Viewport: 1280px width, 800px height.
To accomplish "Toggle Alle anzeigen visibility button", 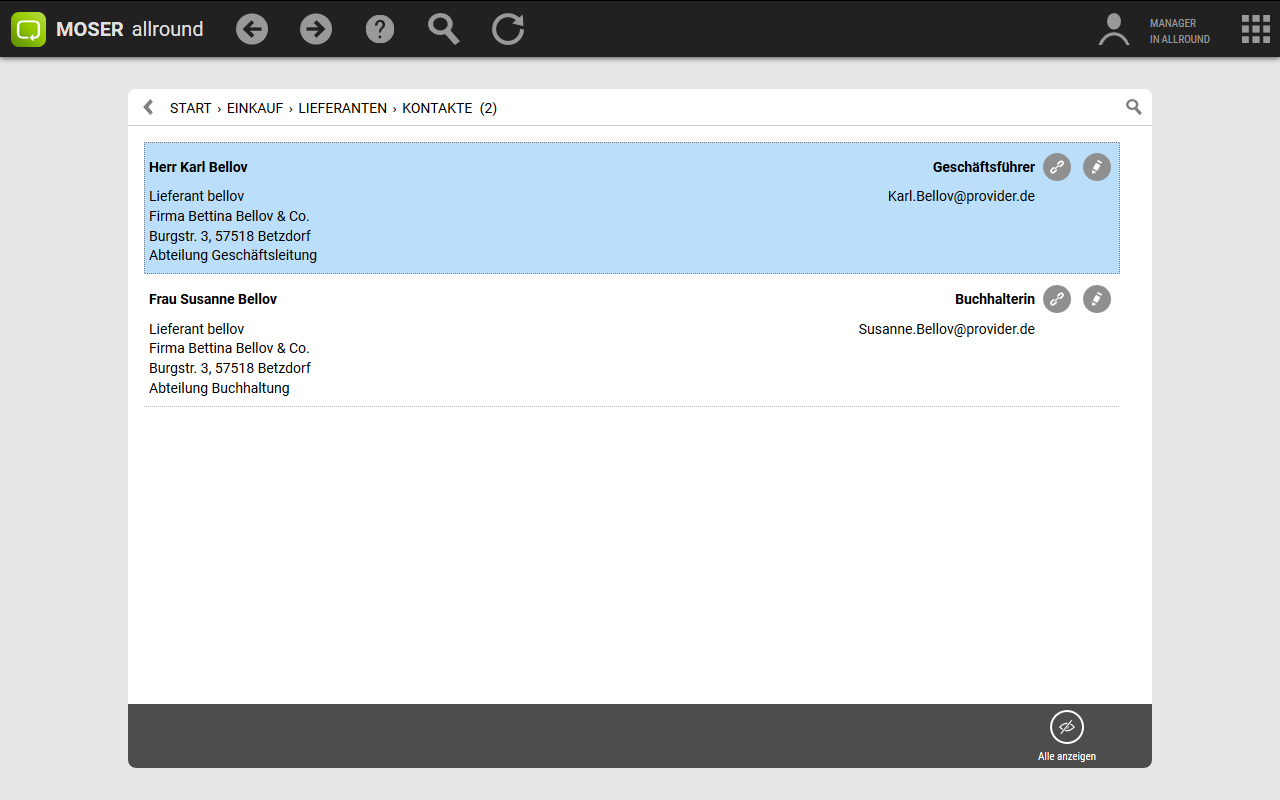I will [x=1067, y=727].
